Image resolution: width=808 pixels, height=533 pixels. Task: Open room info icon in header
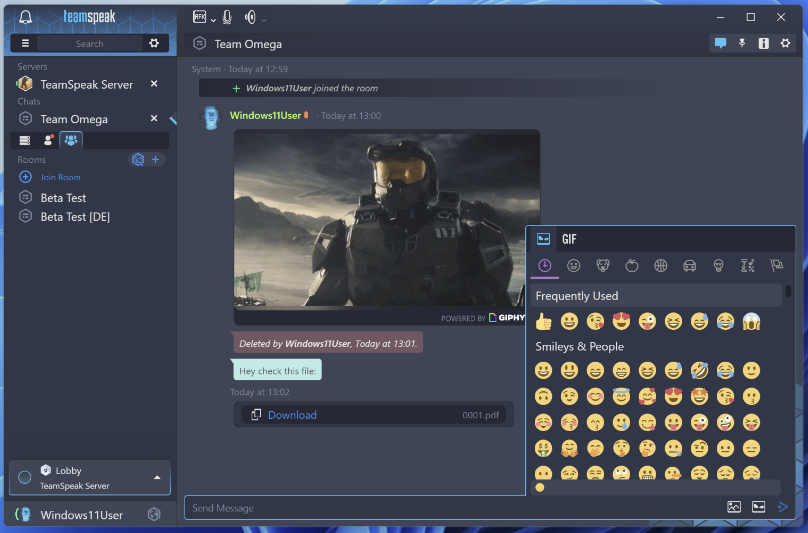point(764,43)
